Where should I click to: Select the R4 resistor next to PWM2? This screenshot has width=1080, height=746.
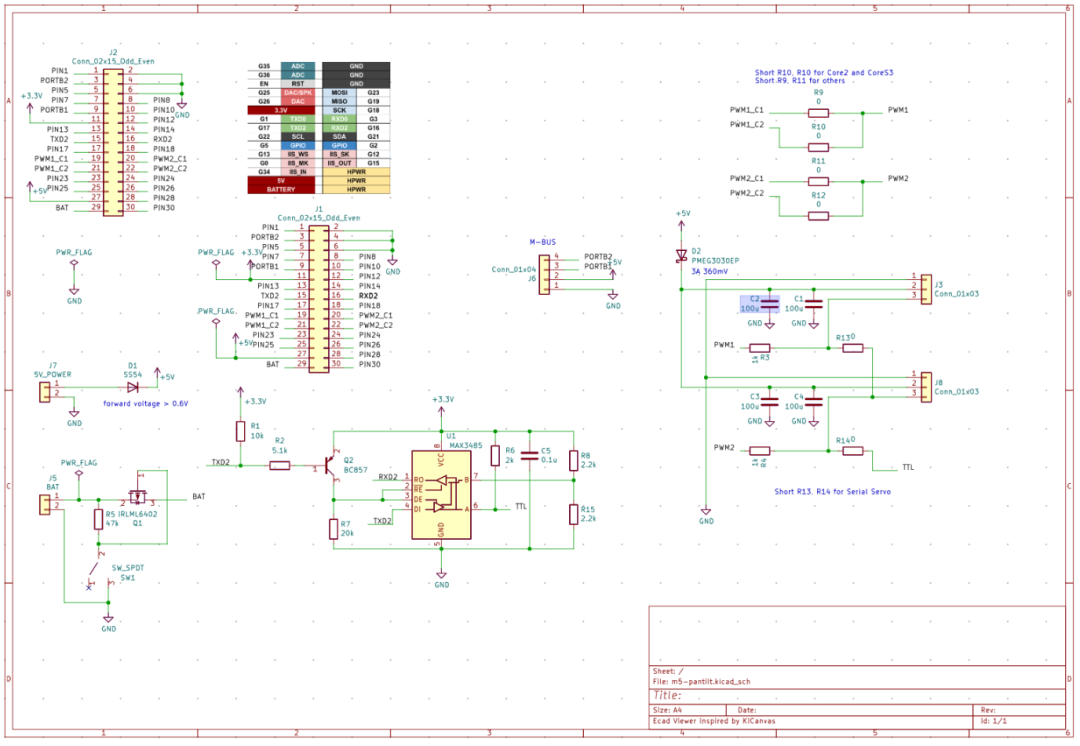click(759, 450)
